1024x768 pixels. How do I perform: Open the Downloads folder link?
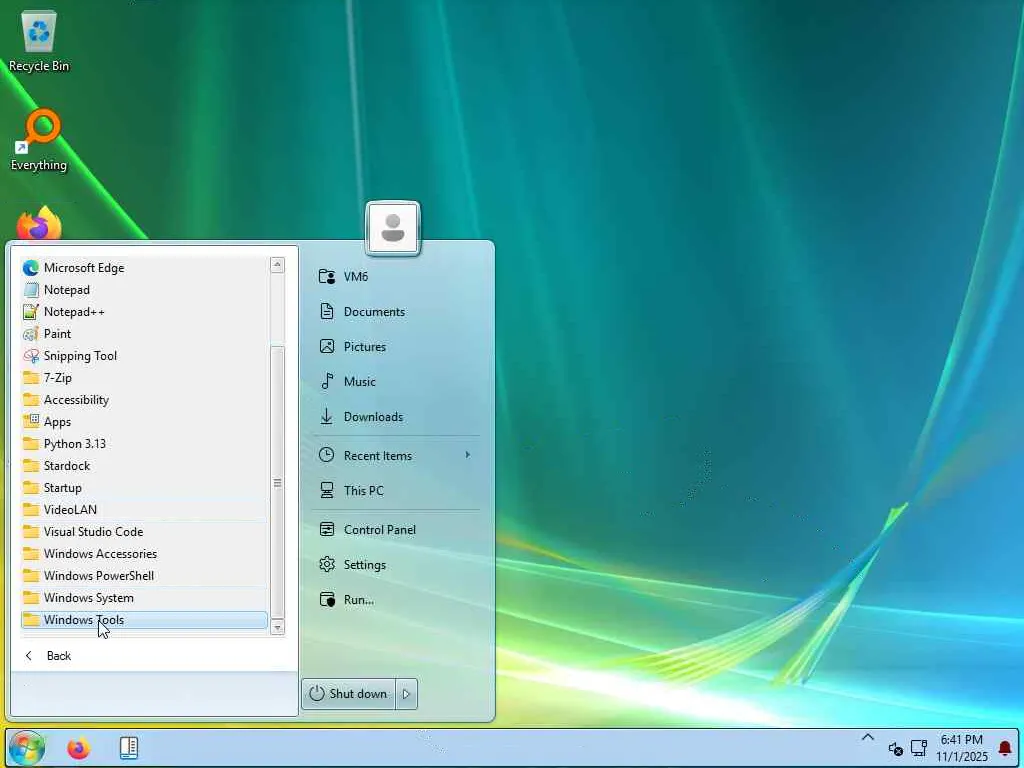(x=396, y=417)
